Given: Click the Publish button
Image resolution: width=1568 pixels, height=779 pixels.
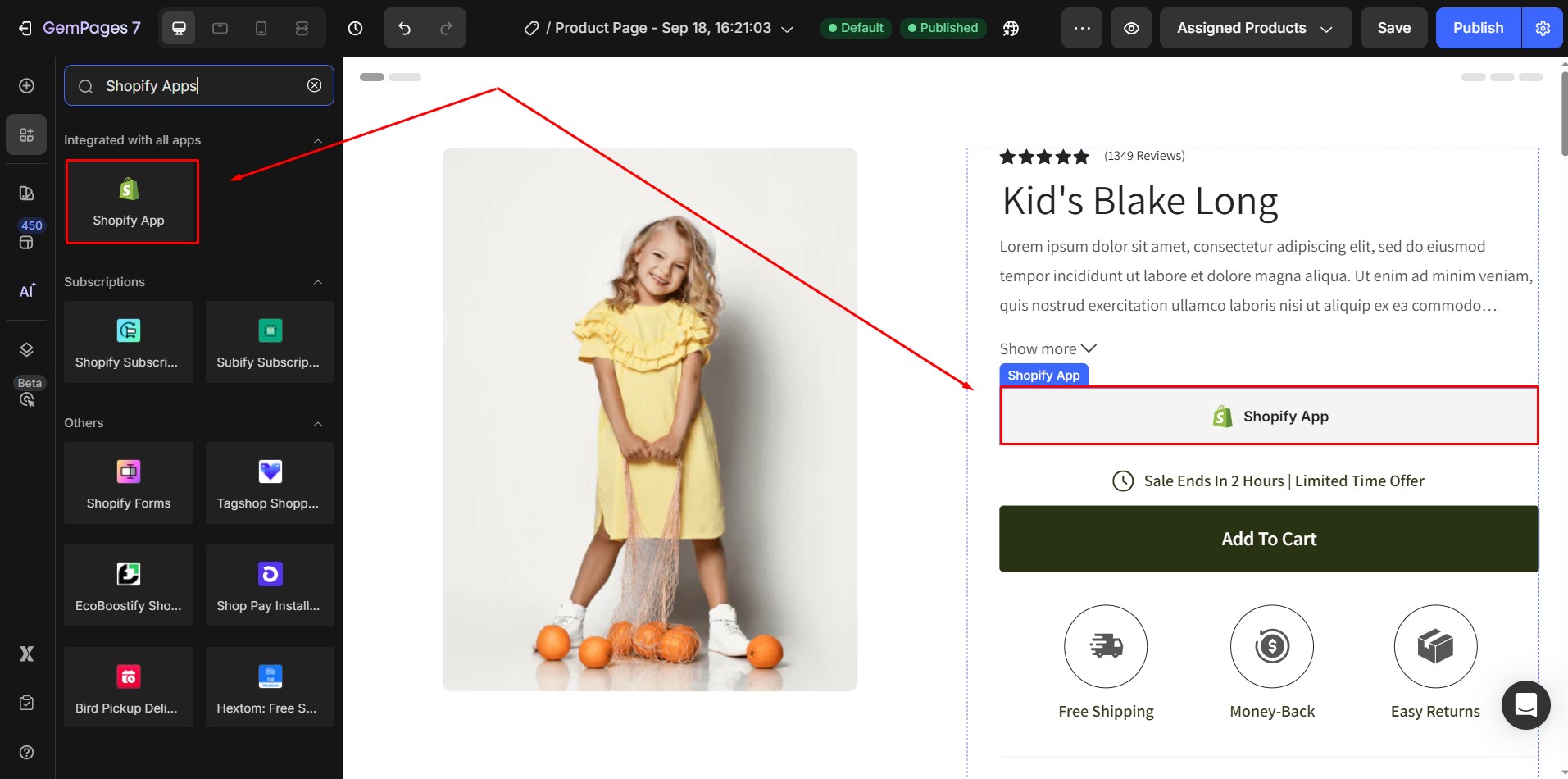Looking at the screenshot, I should pyautogui.click(x=1478, y=29).
